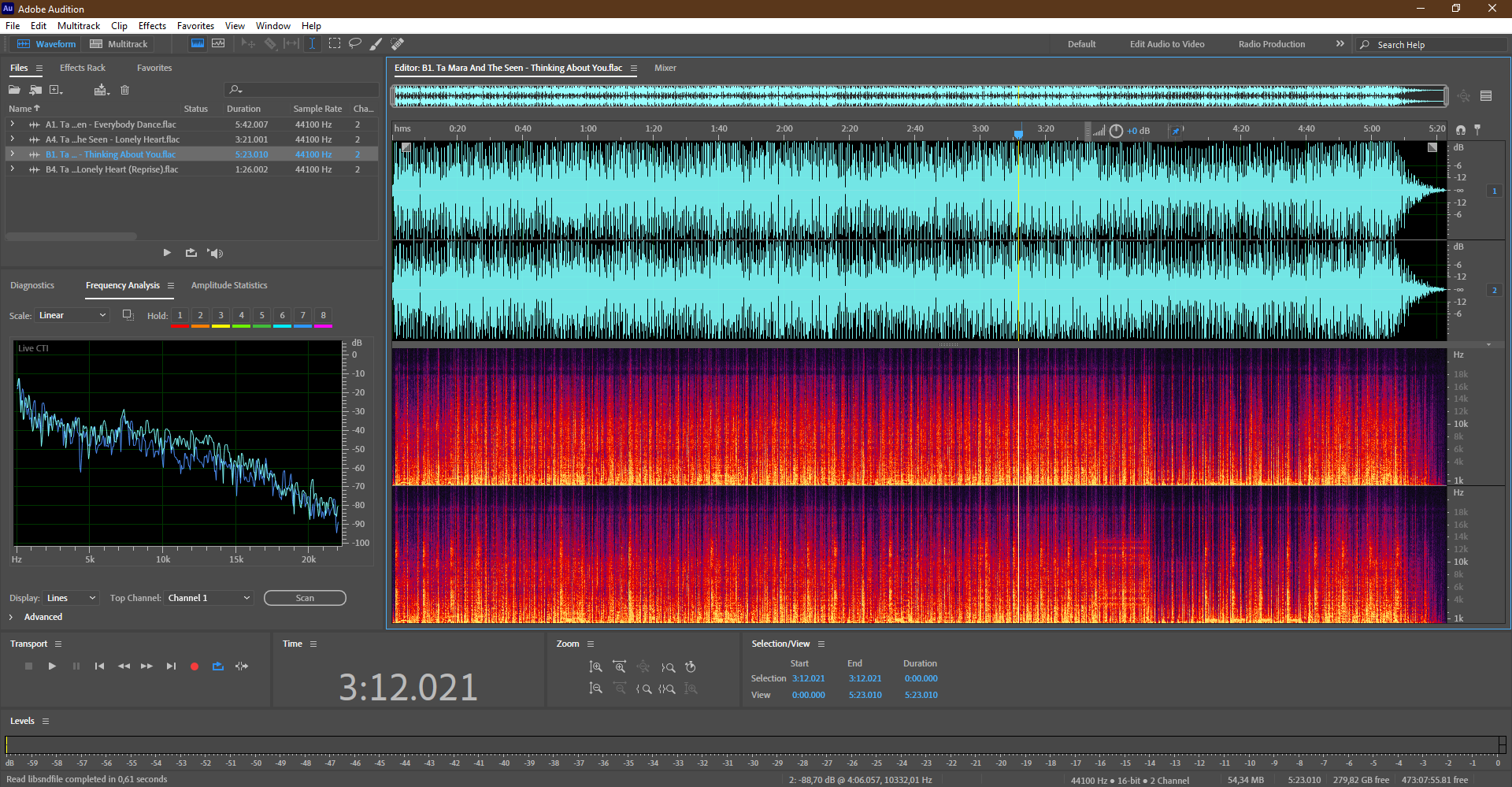Toggle Auto-Play speaker icon in Files panel
1512x787 pixels.
coord(215,253)
